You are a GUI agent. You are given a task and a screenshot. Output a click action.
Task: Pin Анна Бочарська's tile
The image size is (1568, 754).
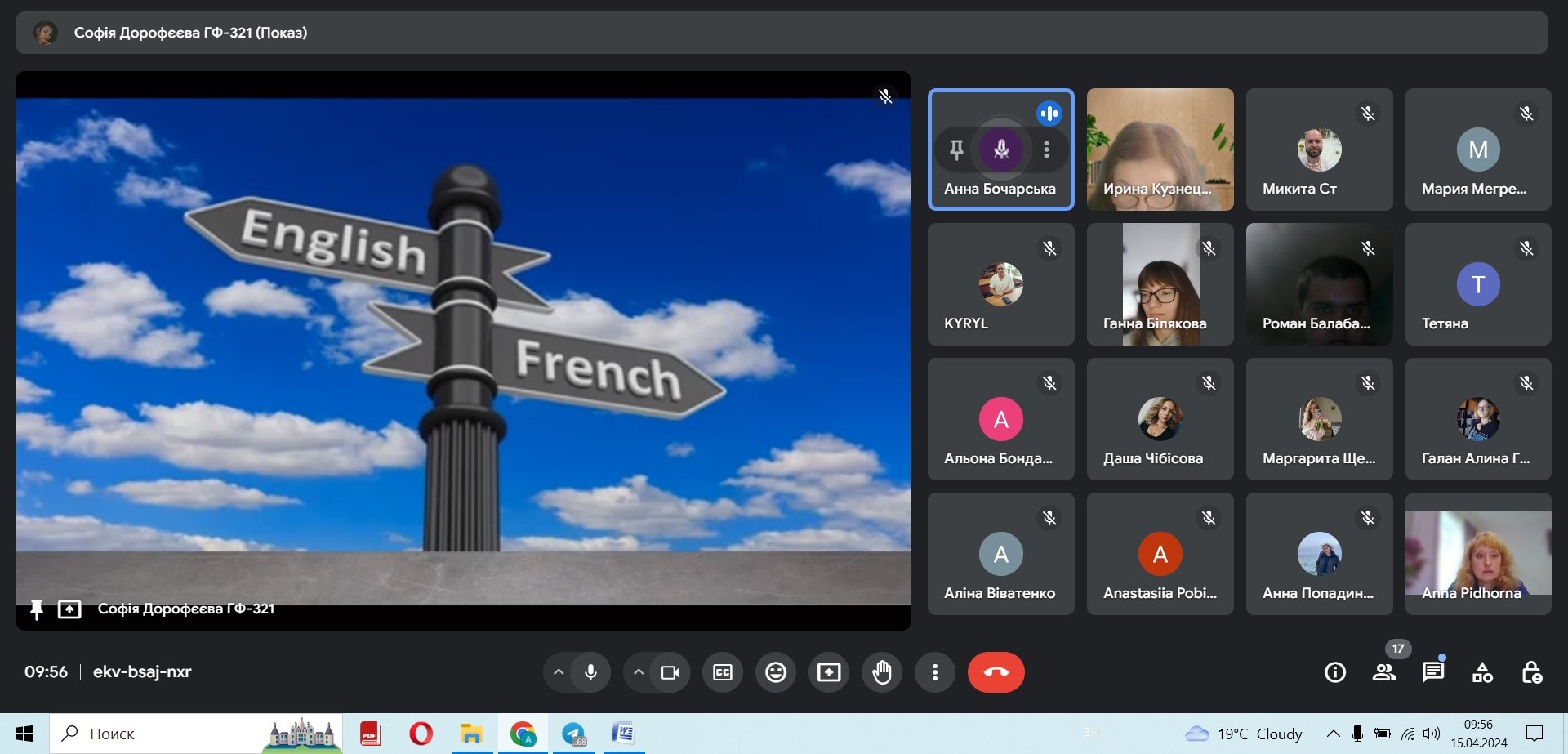(x=956, y=149)
